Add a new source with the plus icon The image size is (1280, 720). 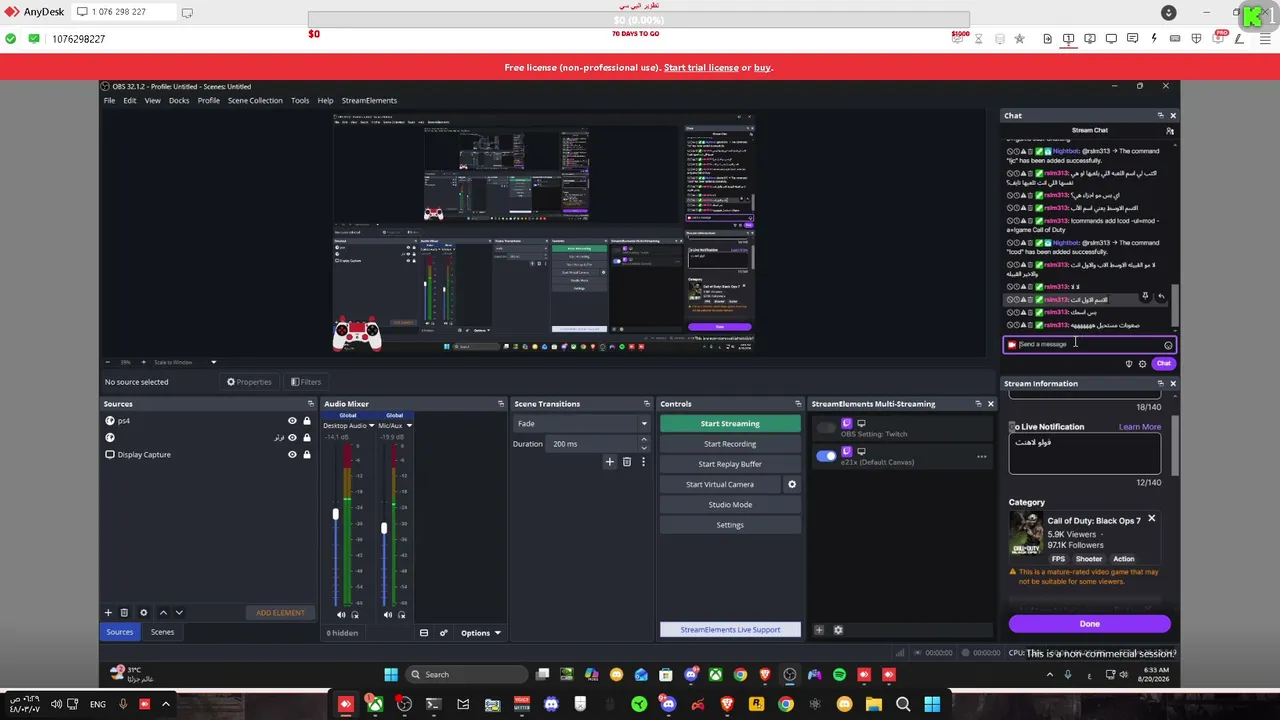(x=108, y=612)
